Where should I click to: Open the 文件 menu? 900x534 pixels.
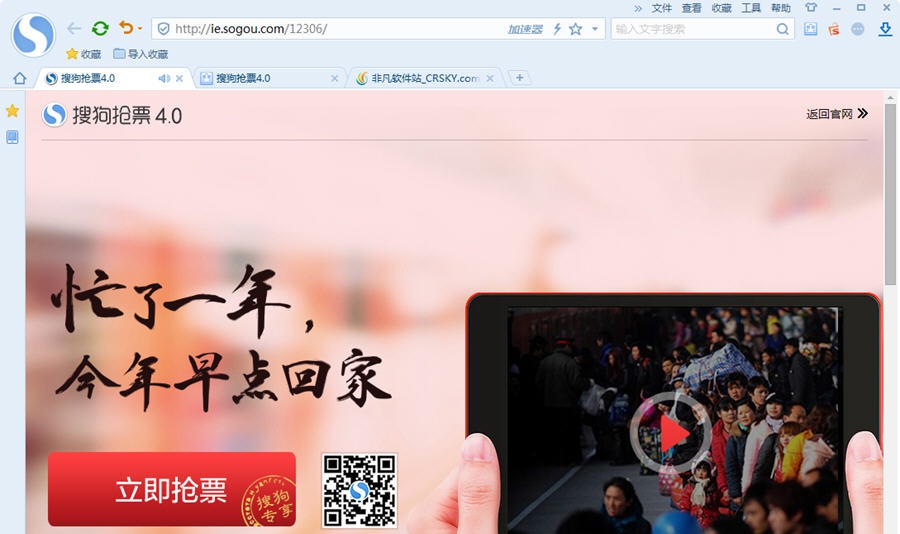[x=661, y=8]
